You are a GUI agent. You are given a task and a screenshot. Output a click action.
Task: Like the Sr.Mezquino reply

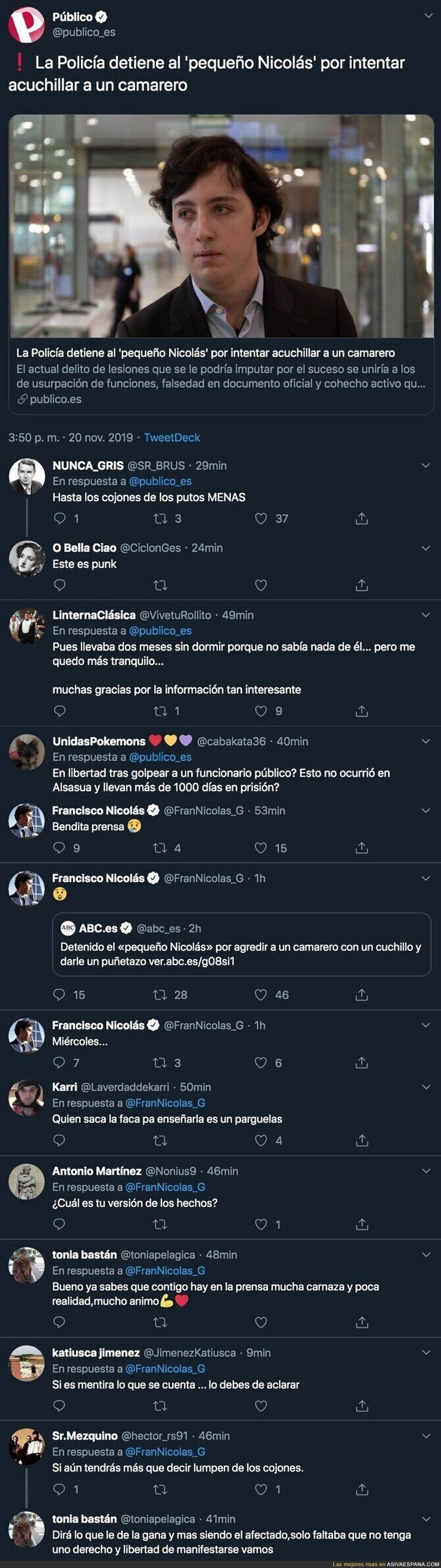coord(261,1490)
